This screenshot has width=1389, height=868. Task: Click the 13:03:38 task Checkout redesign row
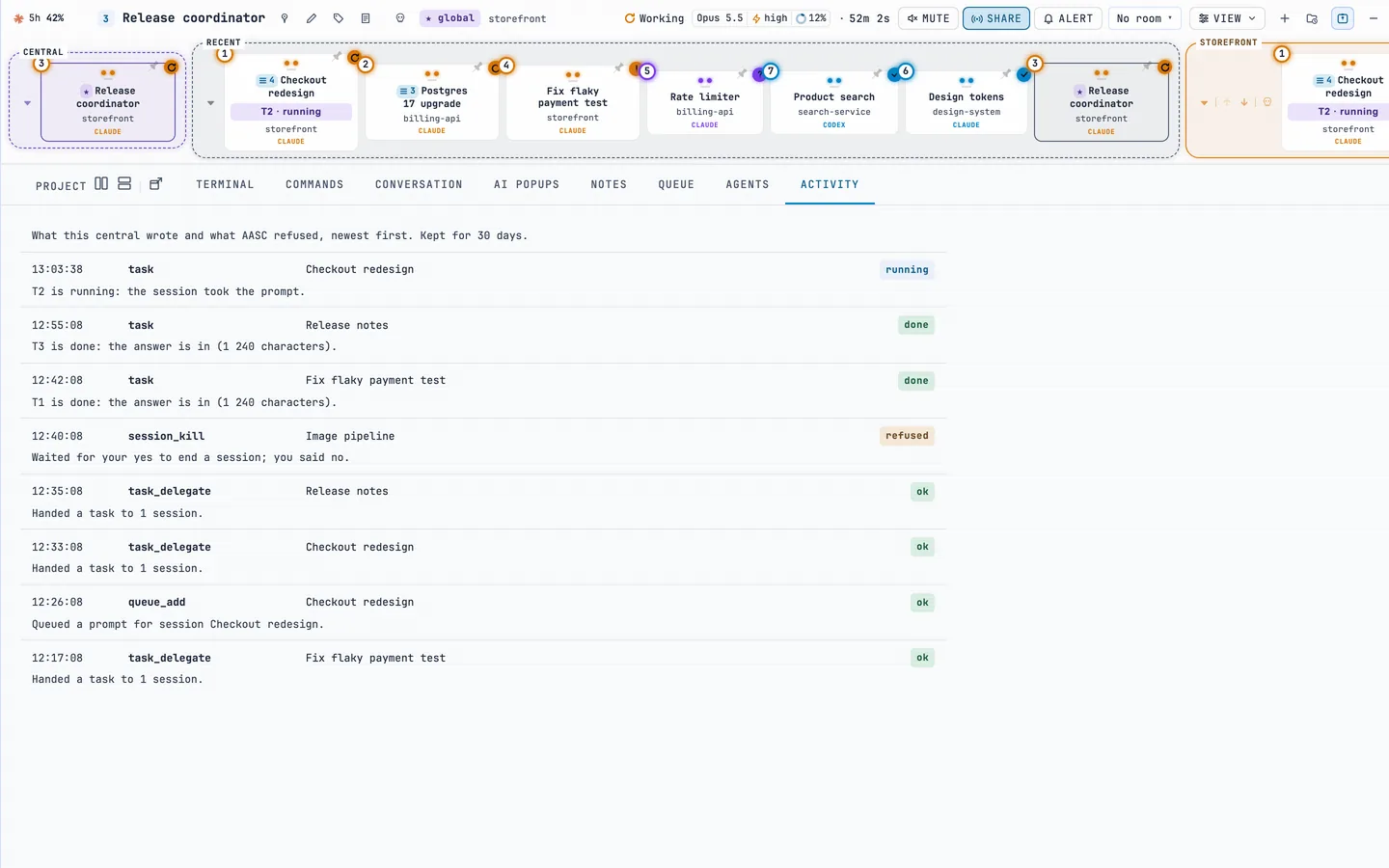[x=483, y=280]
